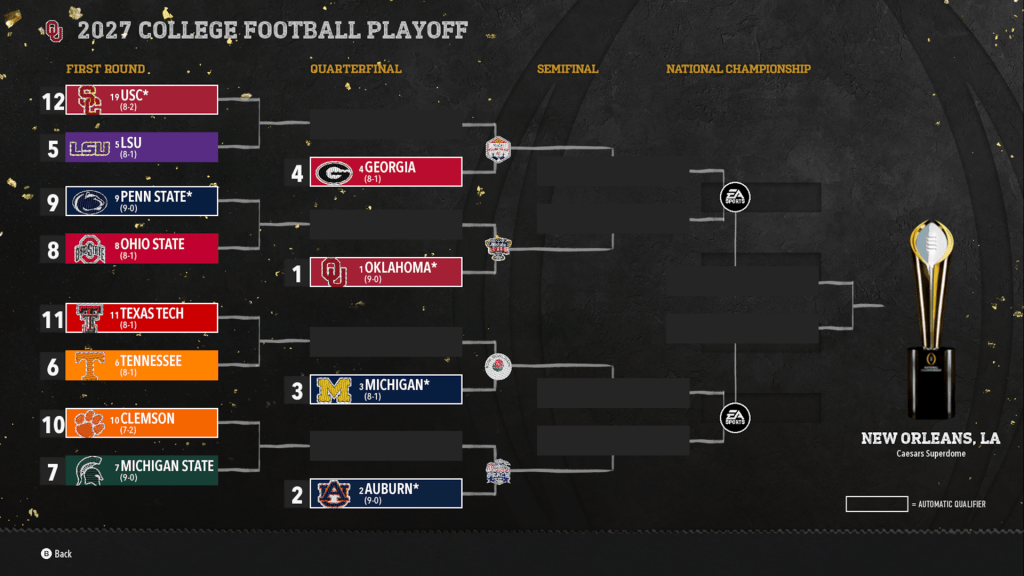
Task: Click the National Championship trophy image
Action: [x=931, y=320]
